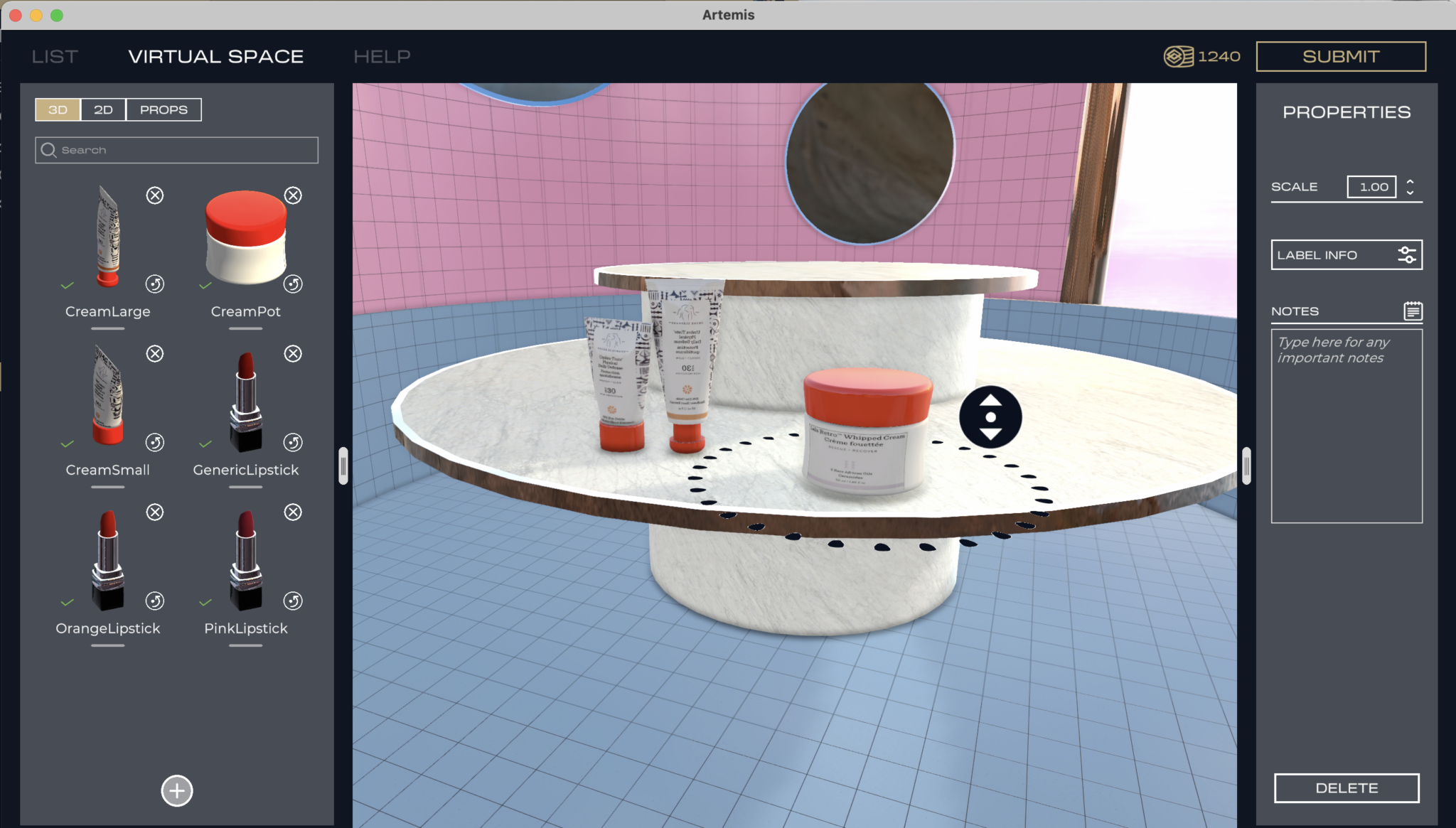Remove the CreamLarge asset via its X icon
1456x828 pixels.
(155, 195)
